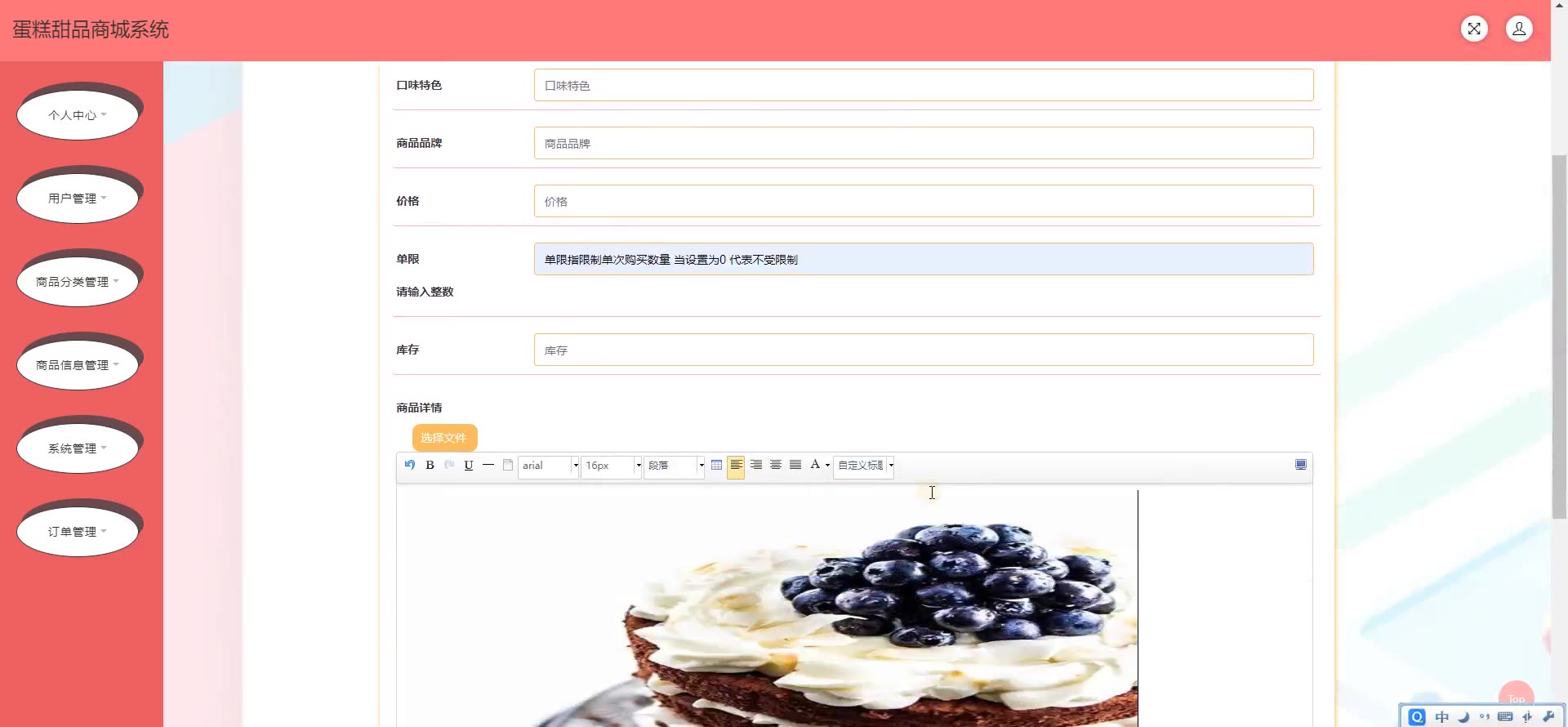The width and height of the screenshot is (1568, 727).
Task: Open the 段落 paragraph format dropdown
Action: tap(675, 466)
